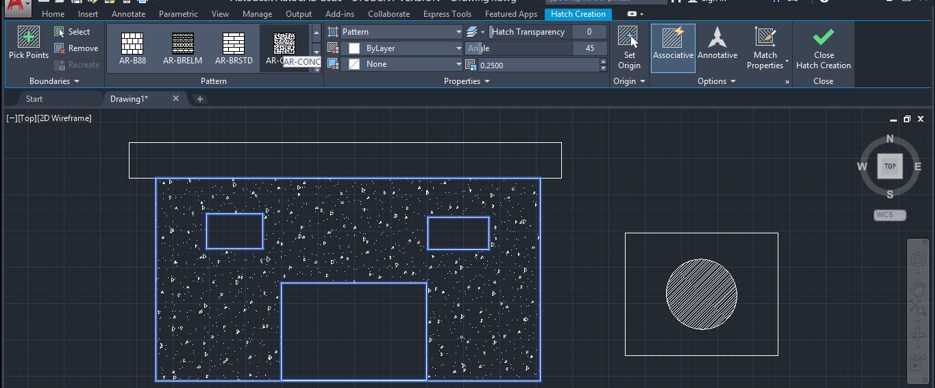Open the Manage ribbon tab
935x388 pixels.
(258, 14)
